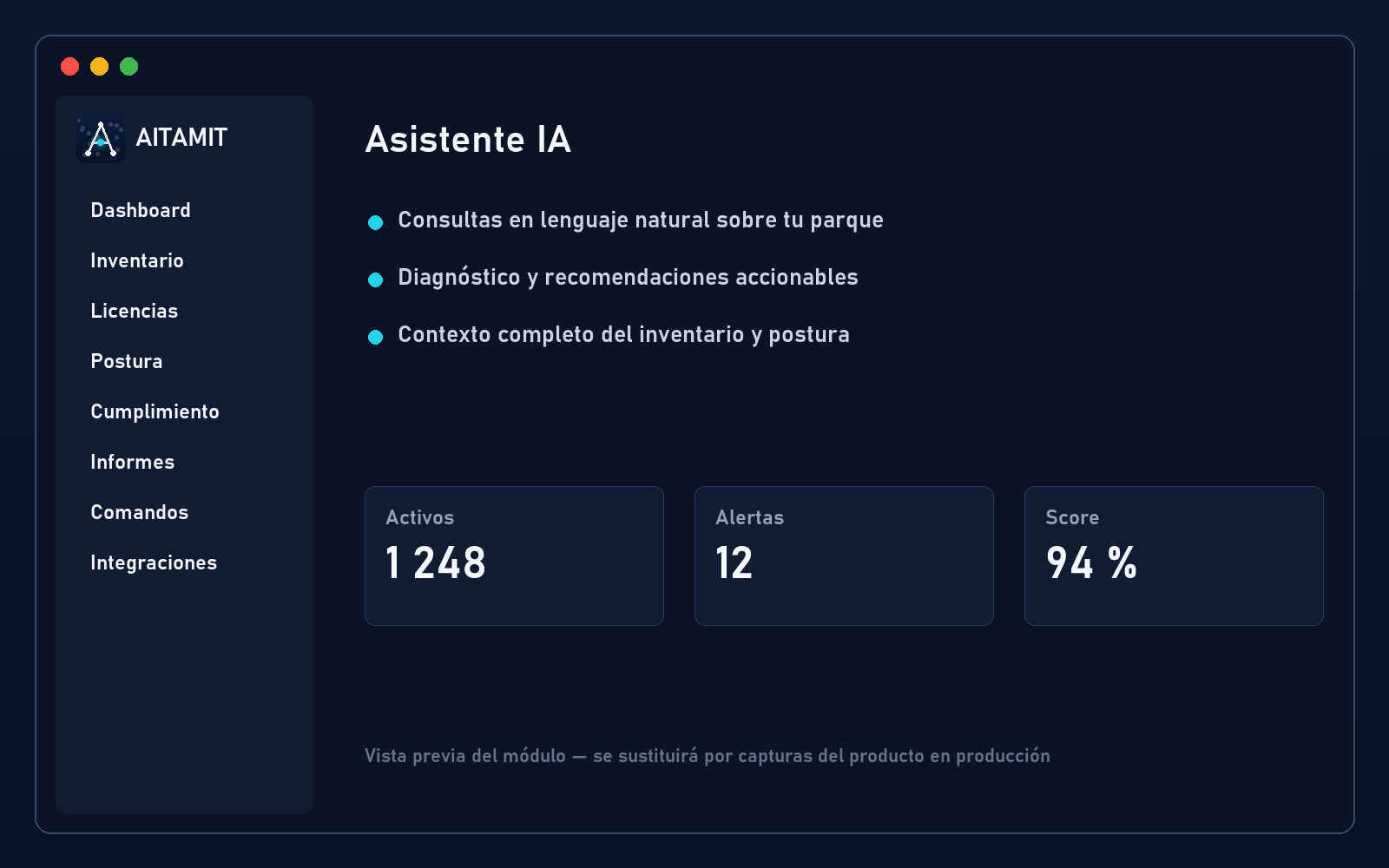Open the Postura menu item
The image size is (1389, 868).
(127, 362)
